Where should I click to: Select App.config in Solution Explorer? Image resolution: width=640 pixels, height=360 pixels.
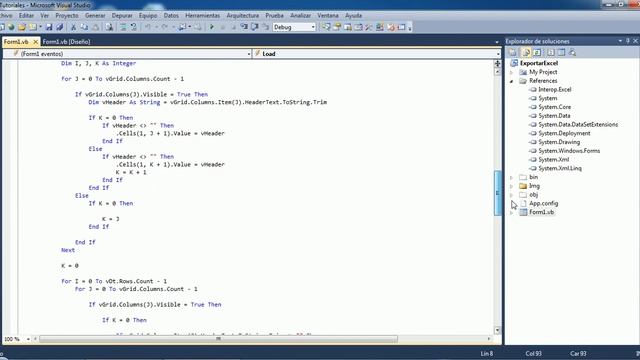tap(544, 203)
